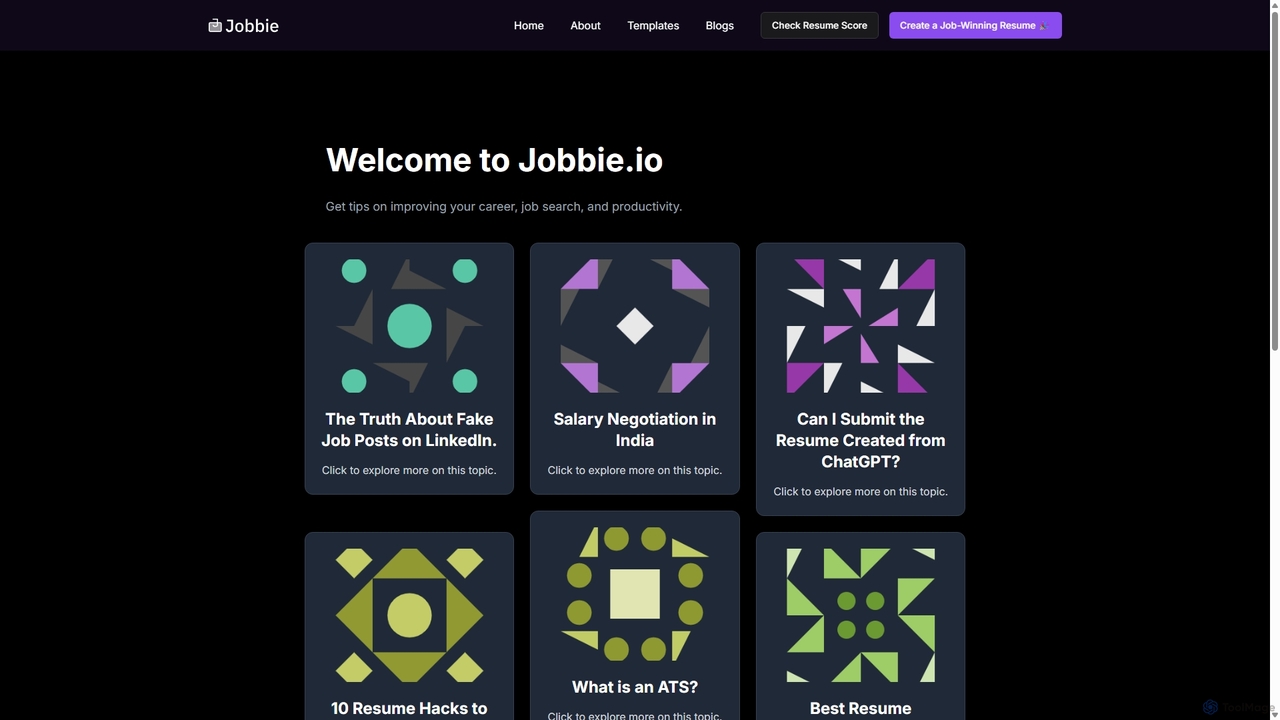Image resolution: width=1280 pixels, height=720 pixels.
Task: Click 'Click to explore' under Salary Negotiation
Action: click(635, 470)
